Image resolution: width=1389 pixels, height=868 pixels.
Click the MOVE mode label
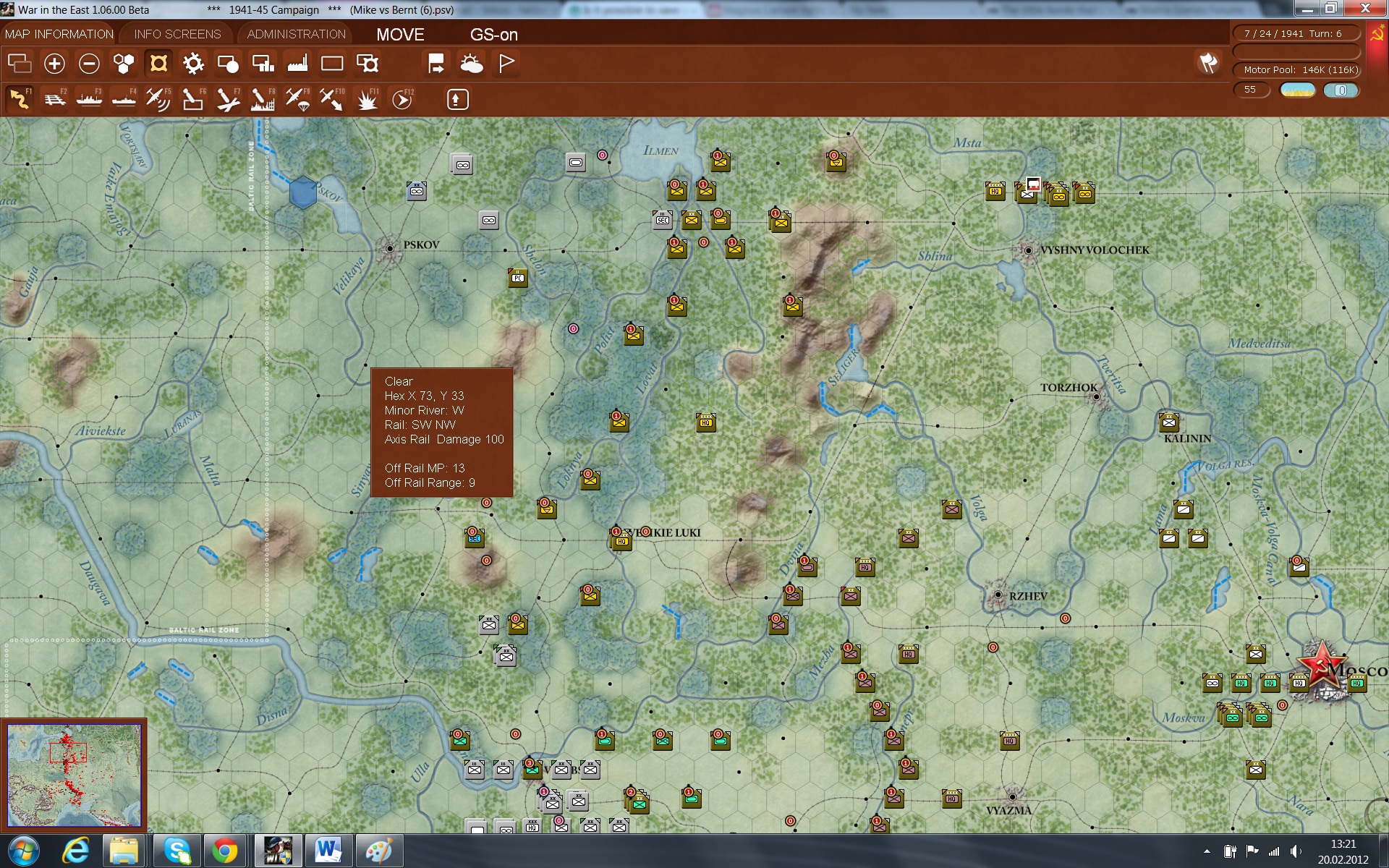pos(400,35)
